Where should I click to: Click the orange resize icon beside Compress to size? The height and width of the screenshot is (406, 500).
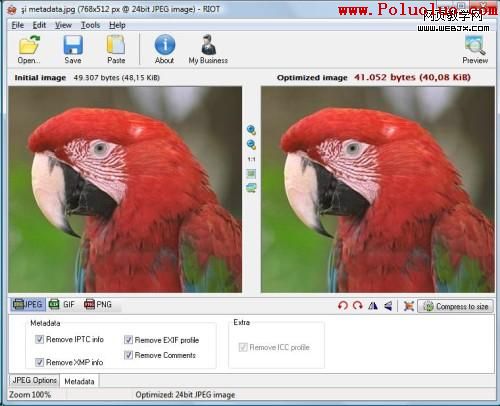[x=409, y=306]
